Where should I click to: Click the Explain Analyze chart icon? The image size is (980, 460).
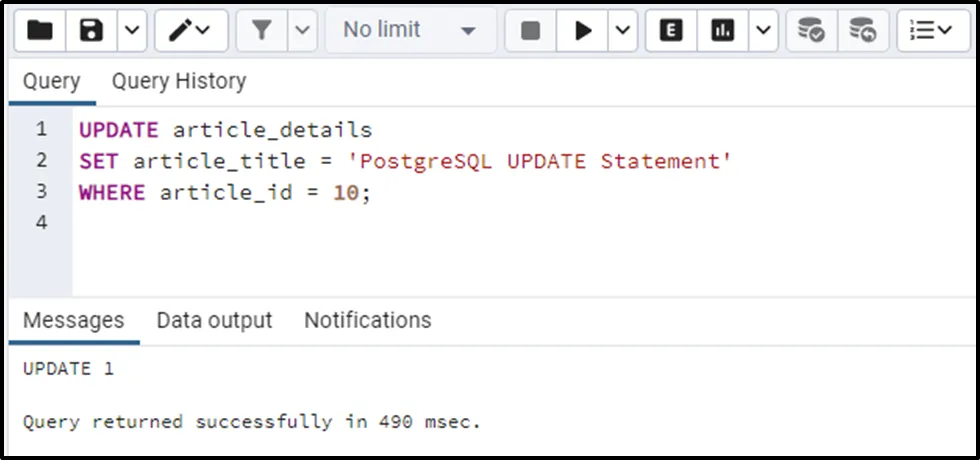click(722, 31)
